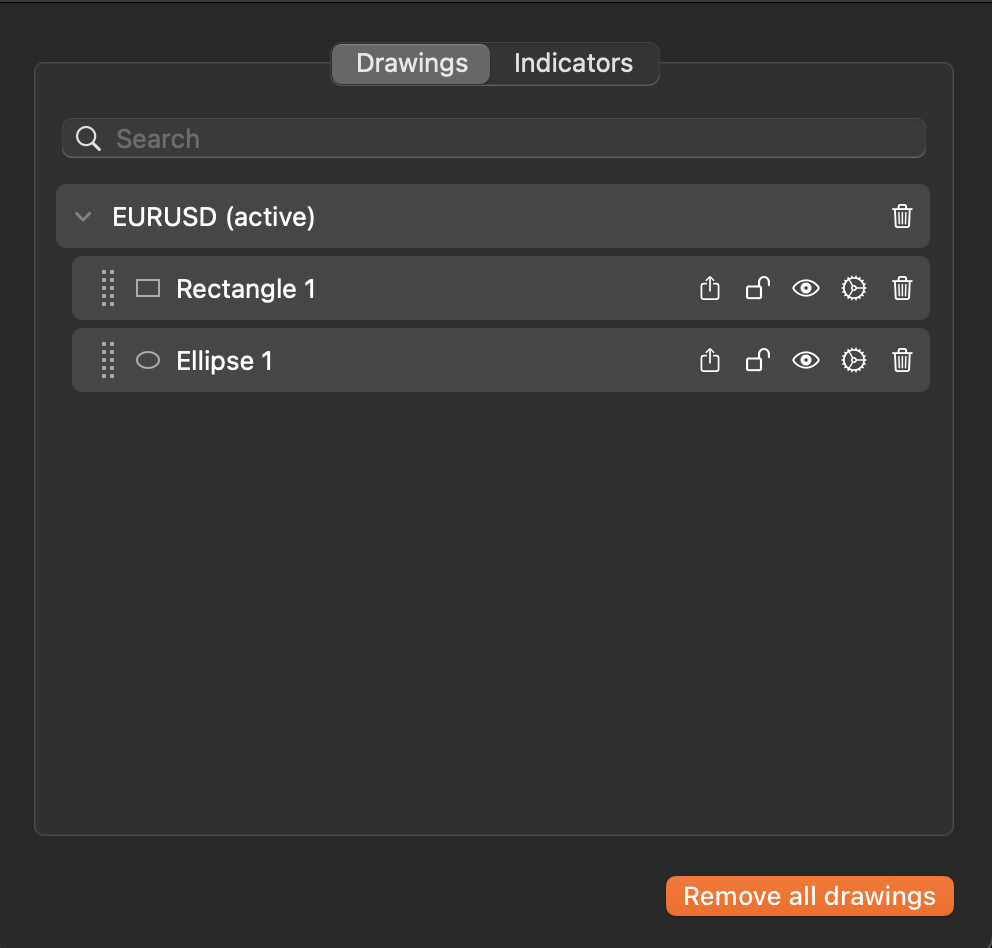The image size is (992, 948).
Task: Hide Ellipse 1 using the eye icon
Action: point(805,361)
